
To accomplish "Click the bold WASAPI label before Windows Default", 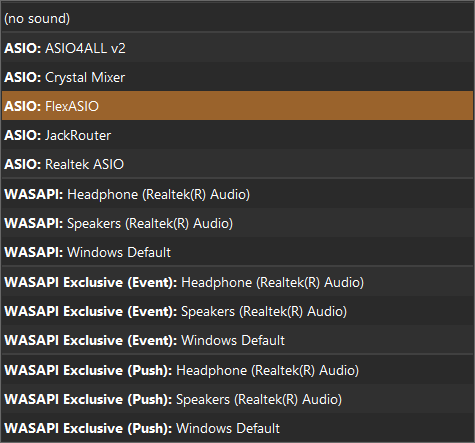I will click(34, 252).
